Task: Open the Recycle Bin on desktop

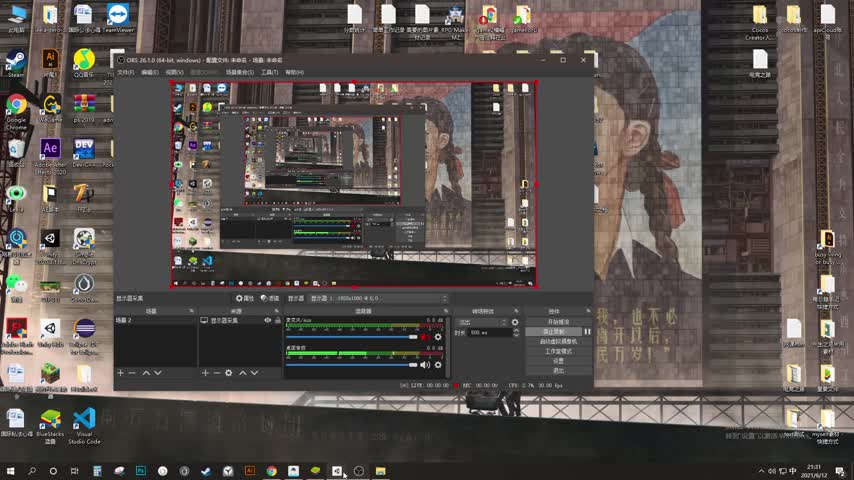Action: [x=16, y=153]
